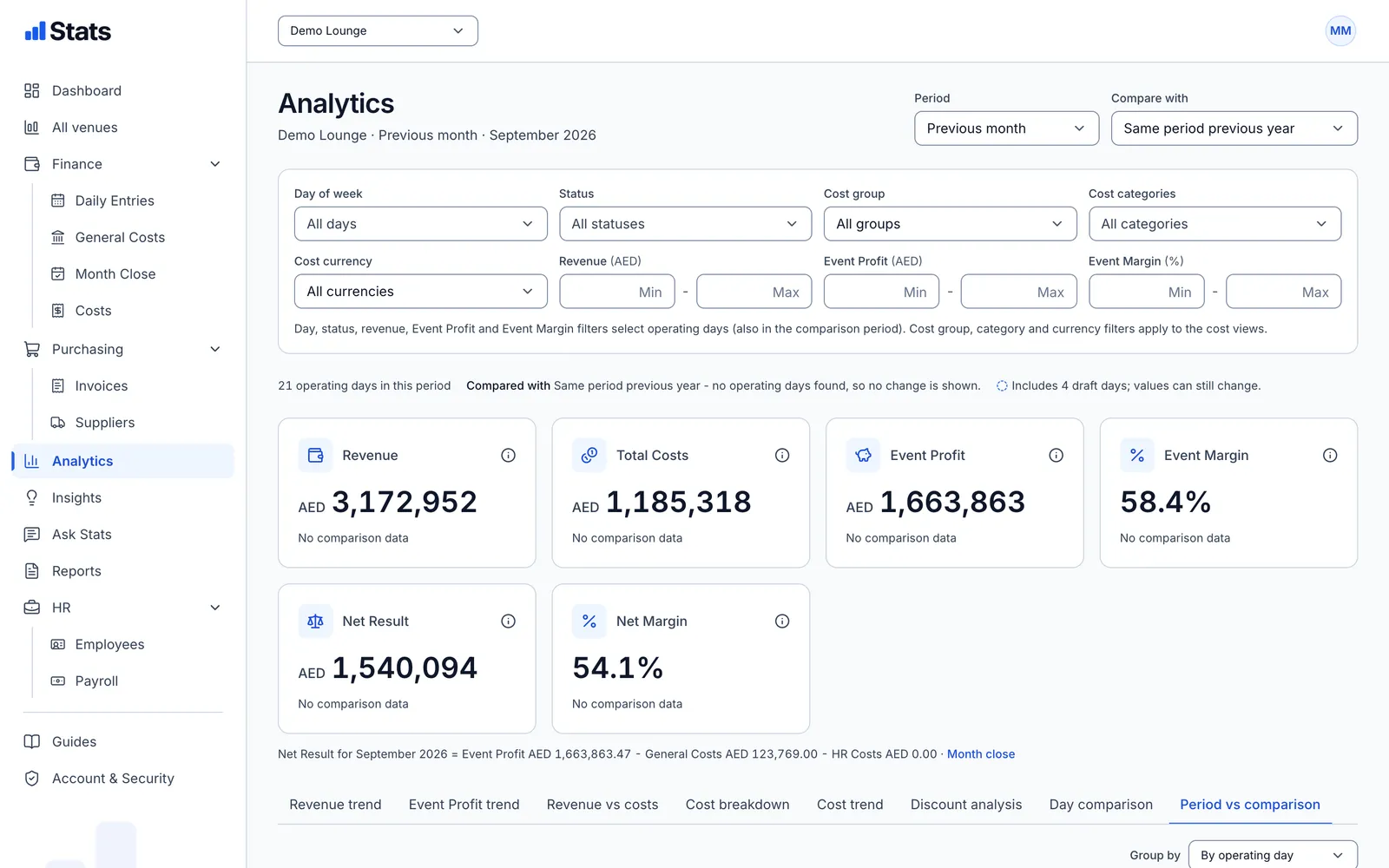The image size is (1389, 868).
Task: Show info for the Net Result card
Action: click(509, 621)
